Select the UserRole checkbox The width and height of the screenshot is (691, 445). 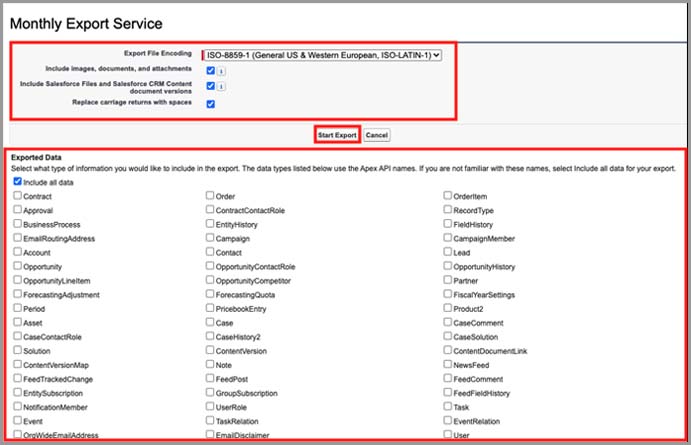(x=211, y=407)
